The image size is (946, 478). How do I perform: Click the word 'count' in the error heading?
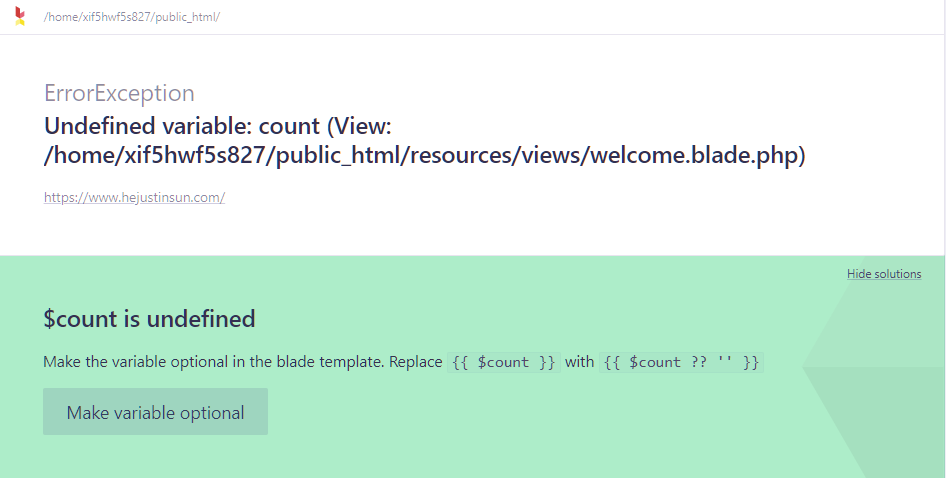[x=289, y=127]
